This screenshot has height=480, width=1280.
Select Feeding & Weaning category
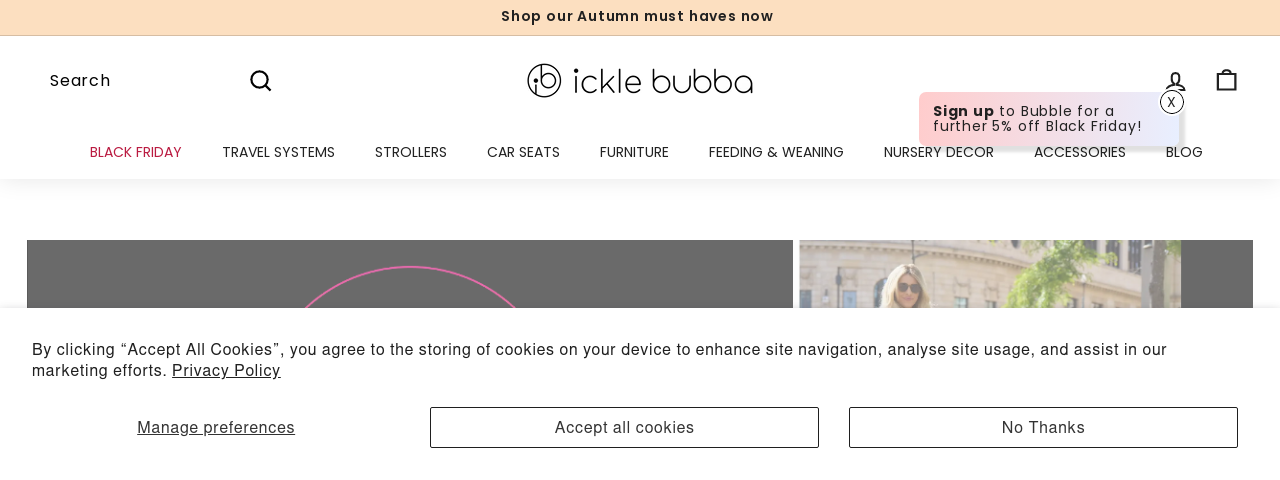click(776, 152)
